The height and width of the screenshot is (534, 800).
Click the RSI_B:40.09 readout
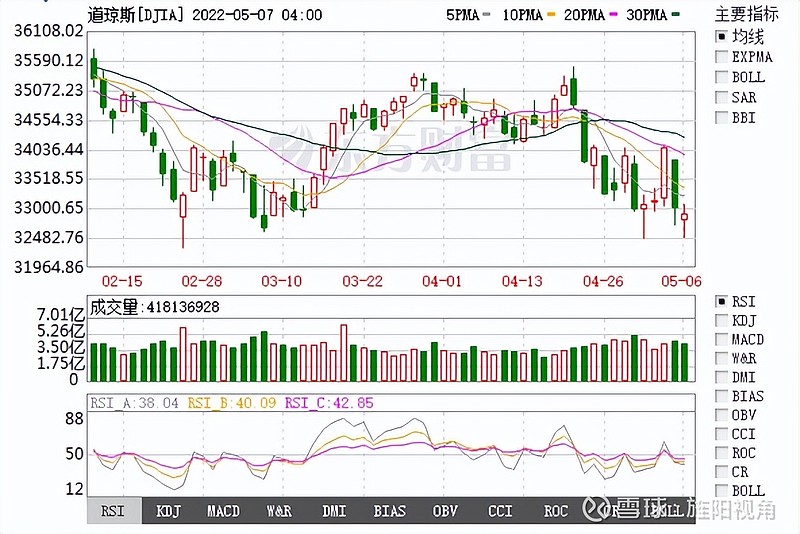tap(232, 403)
